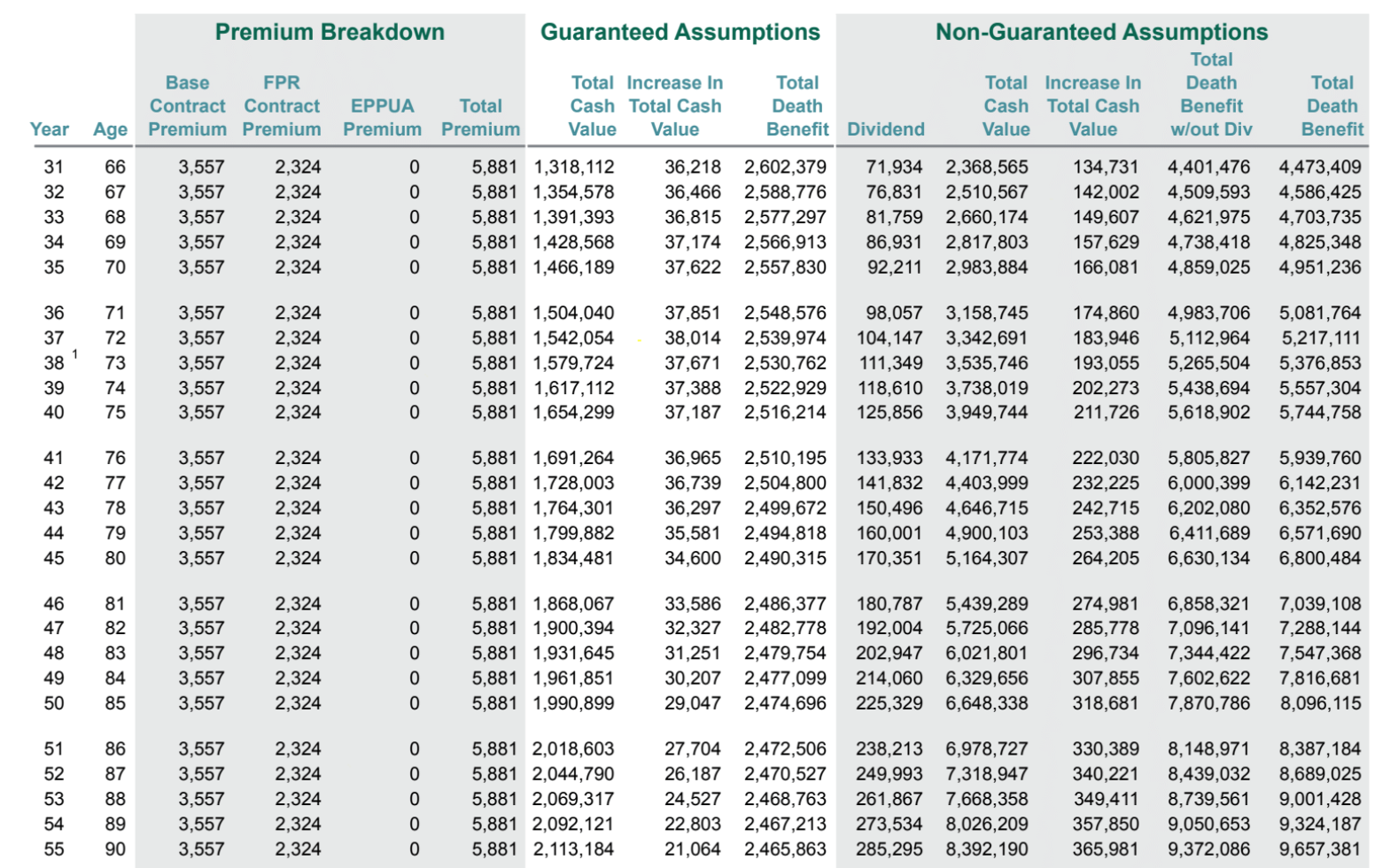Click increase value 38,014 in year 37
The image size is (1398, 868).
pos(693,338)
